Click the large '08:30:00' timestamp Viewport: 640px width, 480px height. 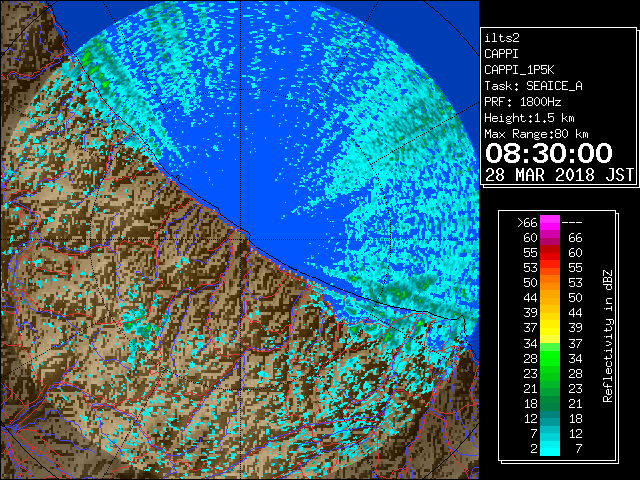click(549, 153)
